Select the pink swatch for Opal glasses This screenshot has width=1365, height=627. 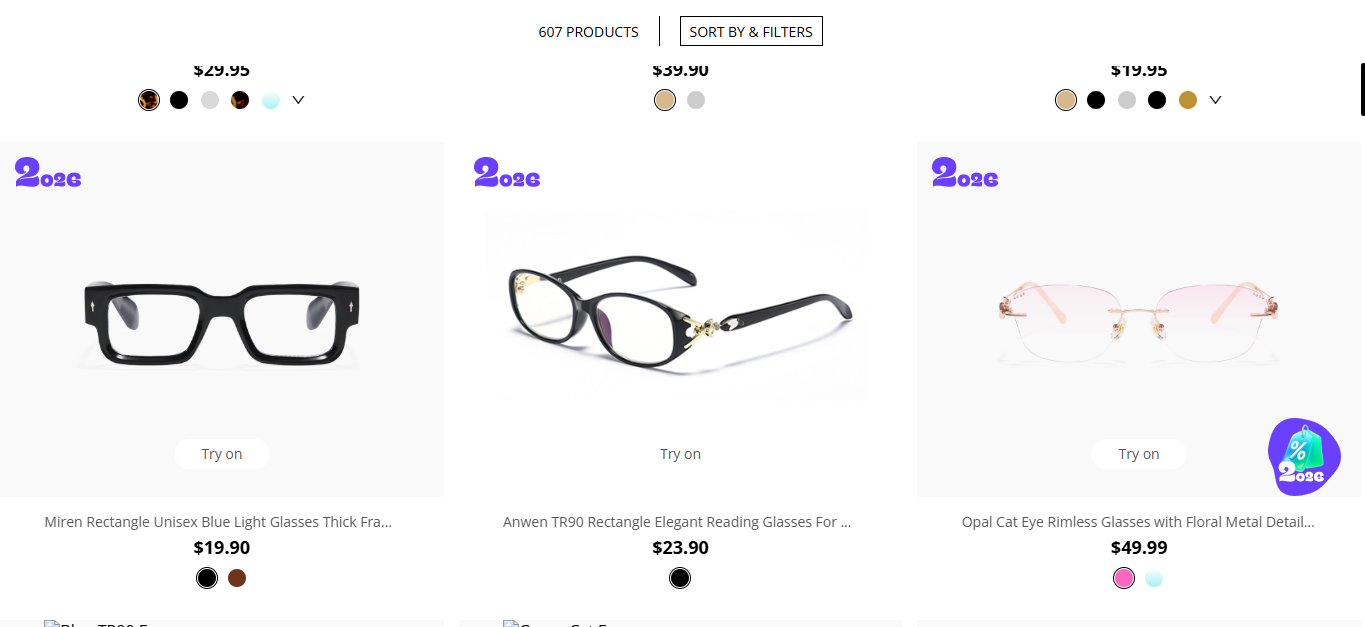[1123, 578]
